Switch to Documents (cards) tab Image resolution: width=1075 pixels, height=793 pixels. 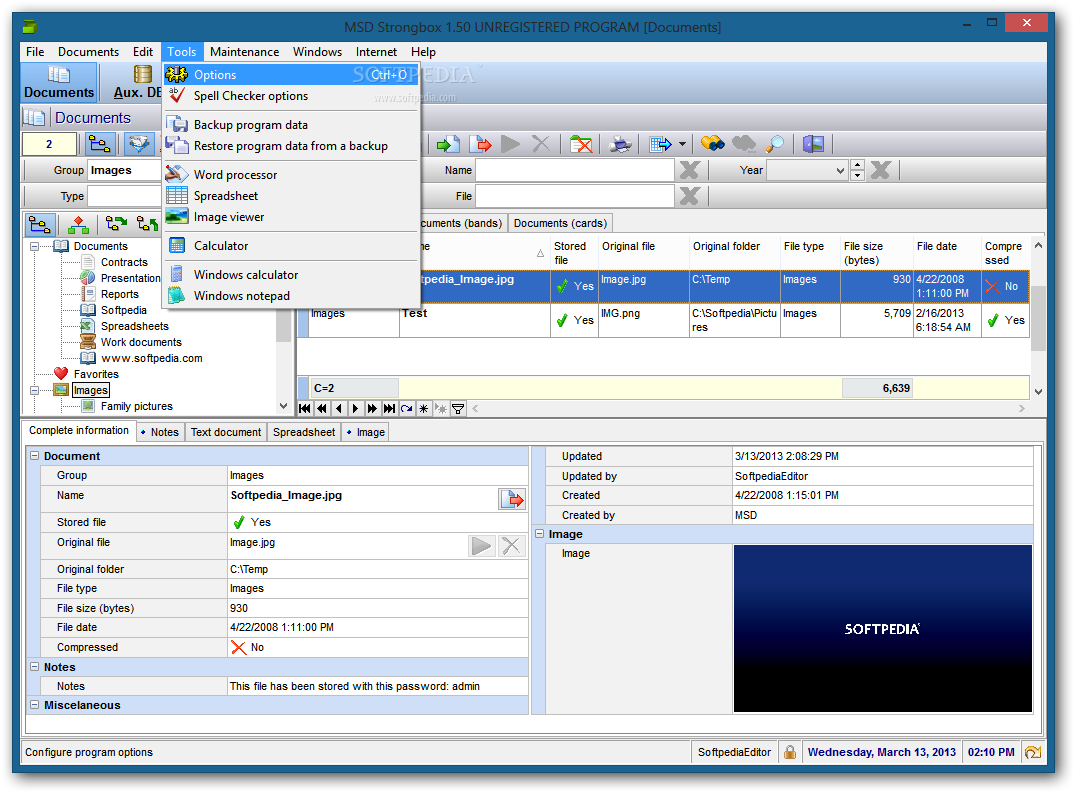point(560,223)
